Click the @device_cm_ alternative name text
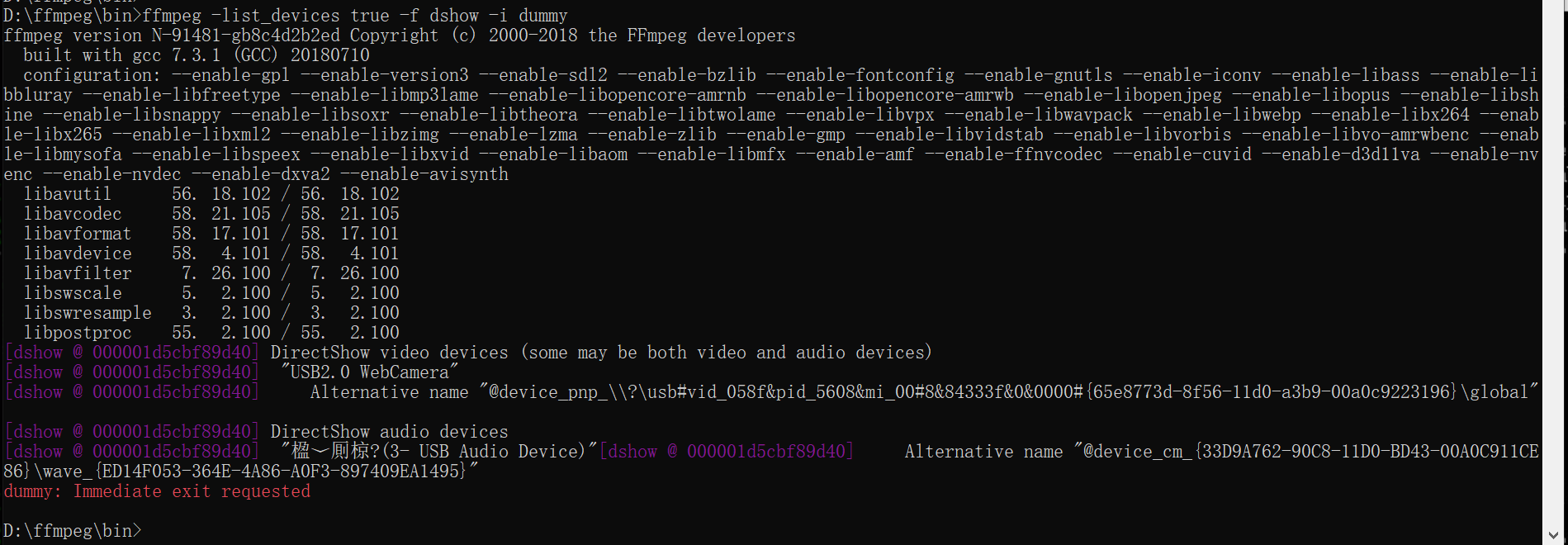Viewport: 1568px width, 545px height. (1307, 452)
